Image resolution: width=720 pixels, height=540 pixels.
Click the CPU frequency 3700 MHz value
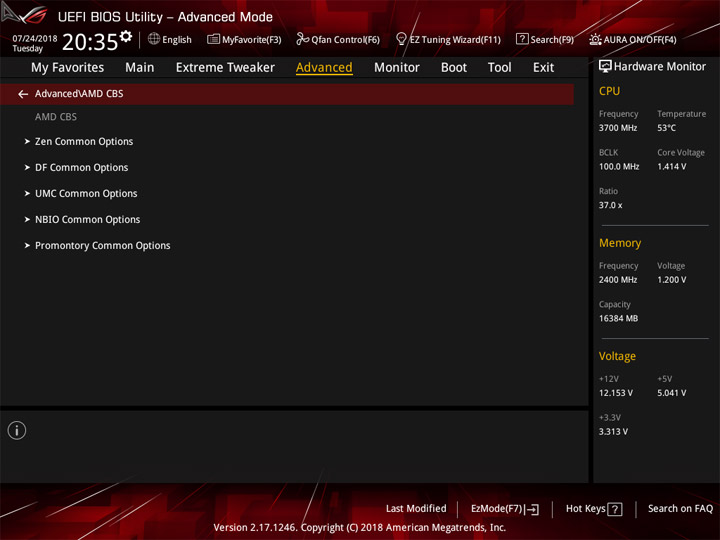coord(618,128)
